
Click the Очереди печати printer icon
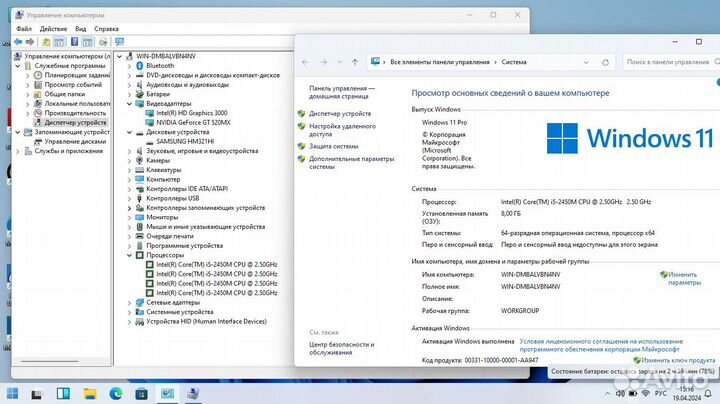pyautogui.click(x=140, y=236)
